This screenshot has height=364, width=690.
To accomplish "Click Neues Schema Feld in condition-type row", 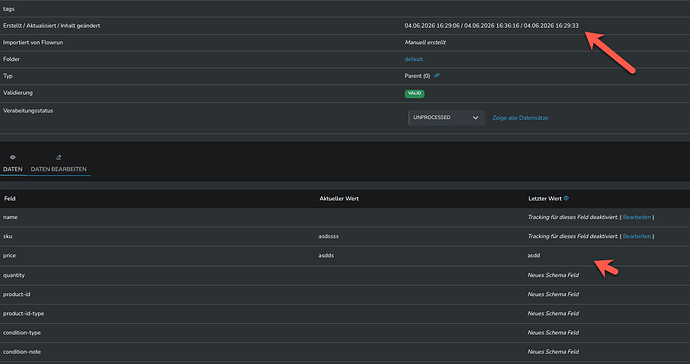I will point(553,333).
